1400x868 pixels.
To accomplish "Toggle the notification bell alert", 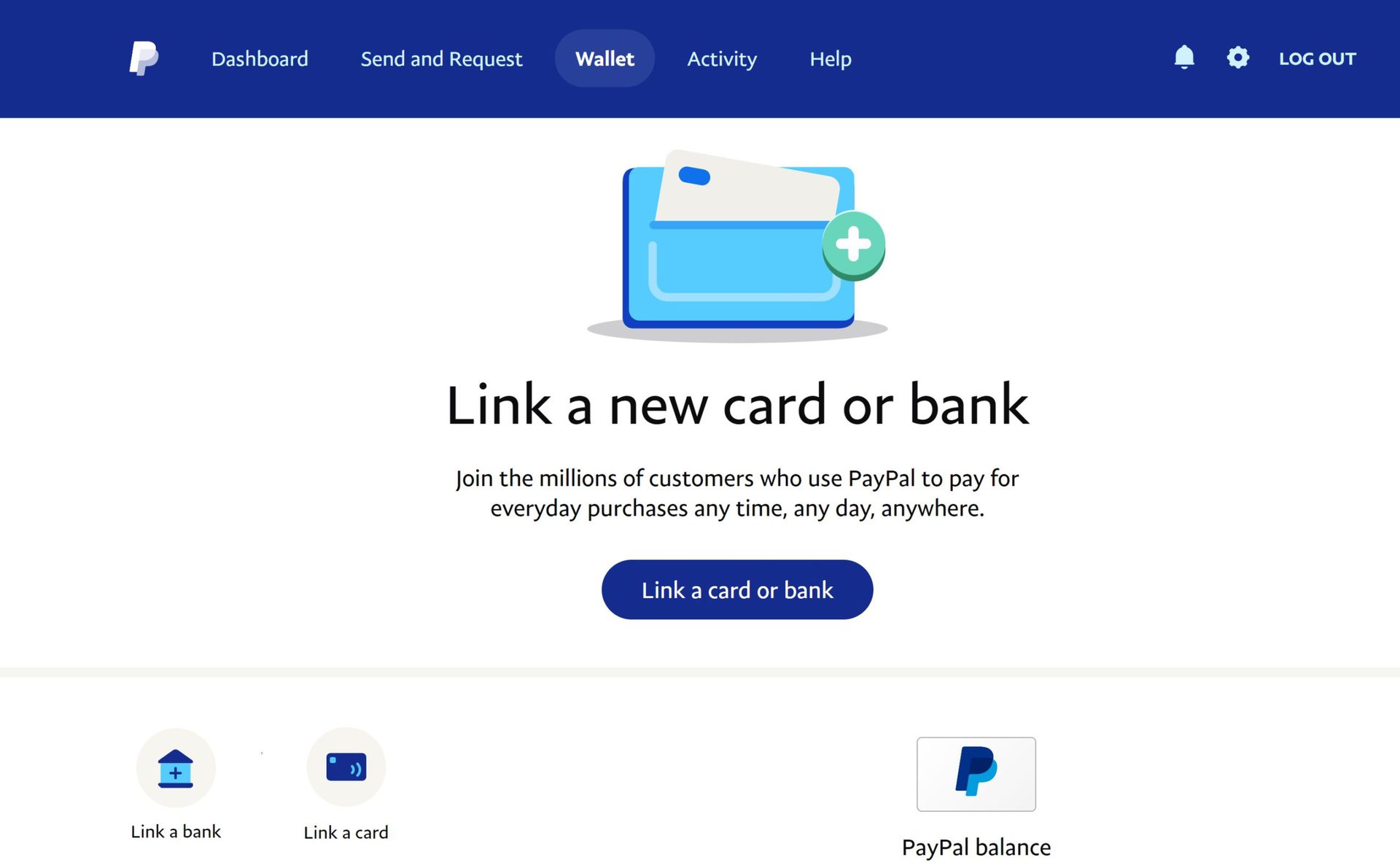I will 1183,57.
